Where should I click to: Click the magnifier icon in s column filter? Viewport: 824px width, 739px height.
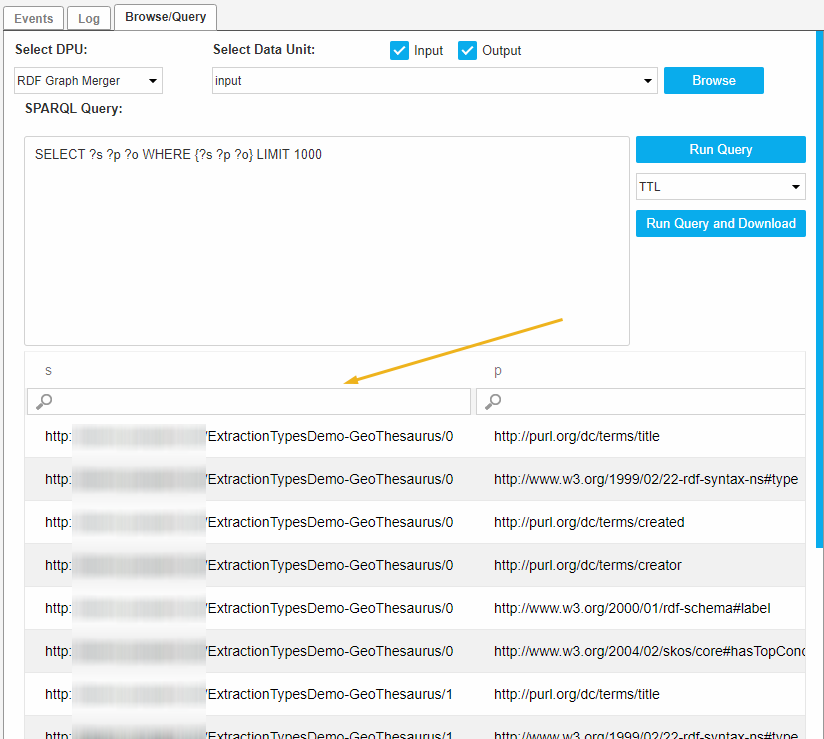[x=43, y=402]
